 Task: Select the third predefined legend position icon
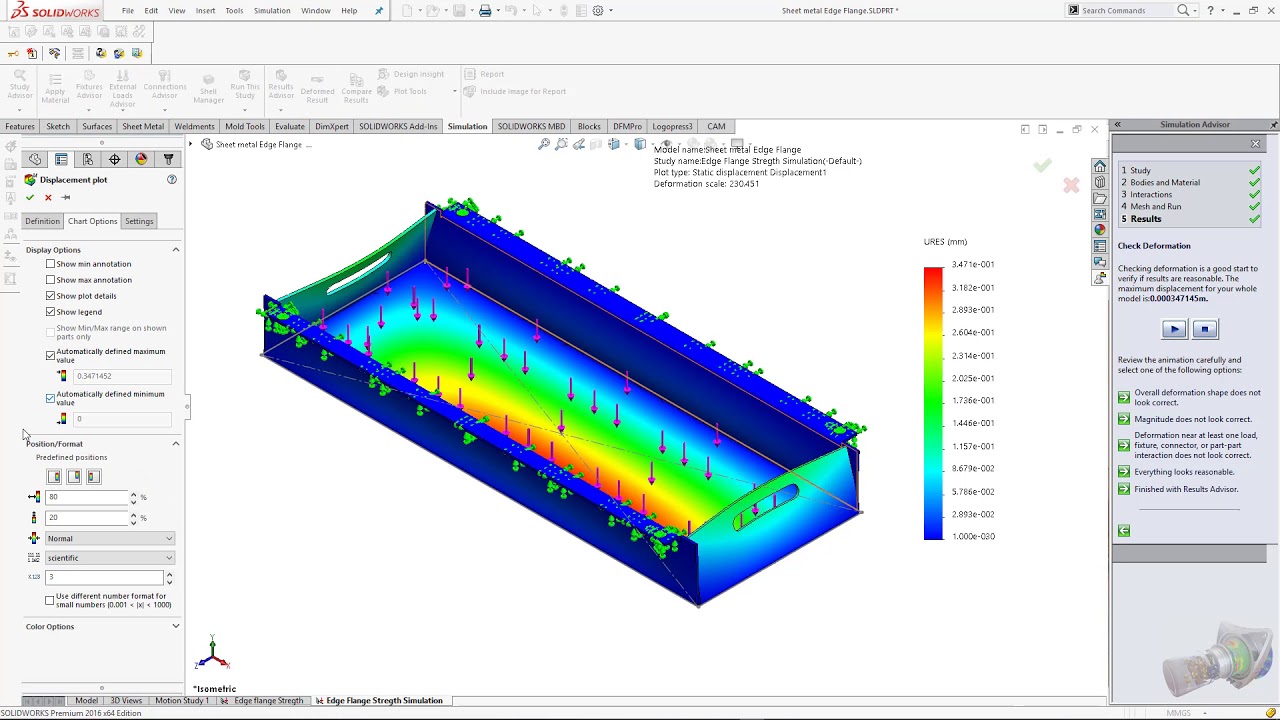tap(94, 476)
